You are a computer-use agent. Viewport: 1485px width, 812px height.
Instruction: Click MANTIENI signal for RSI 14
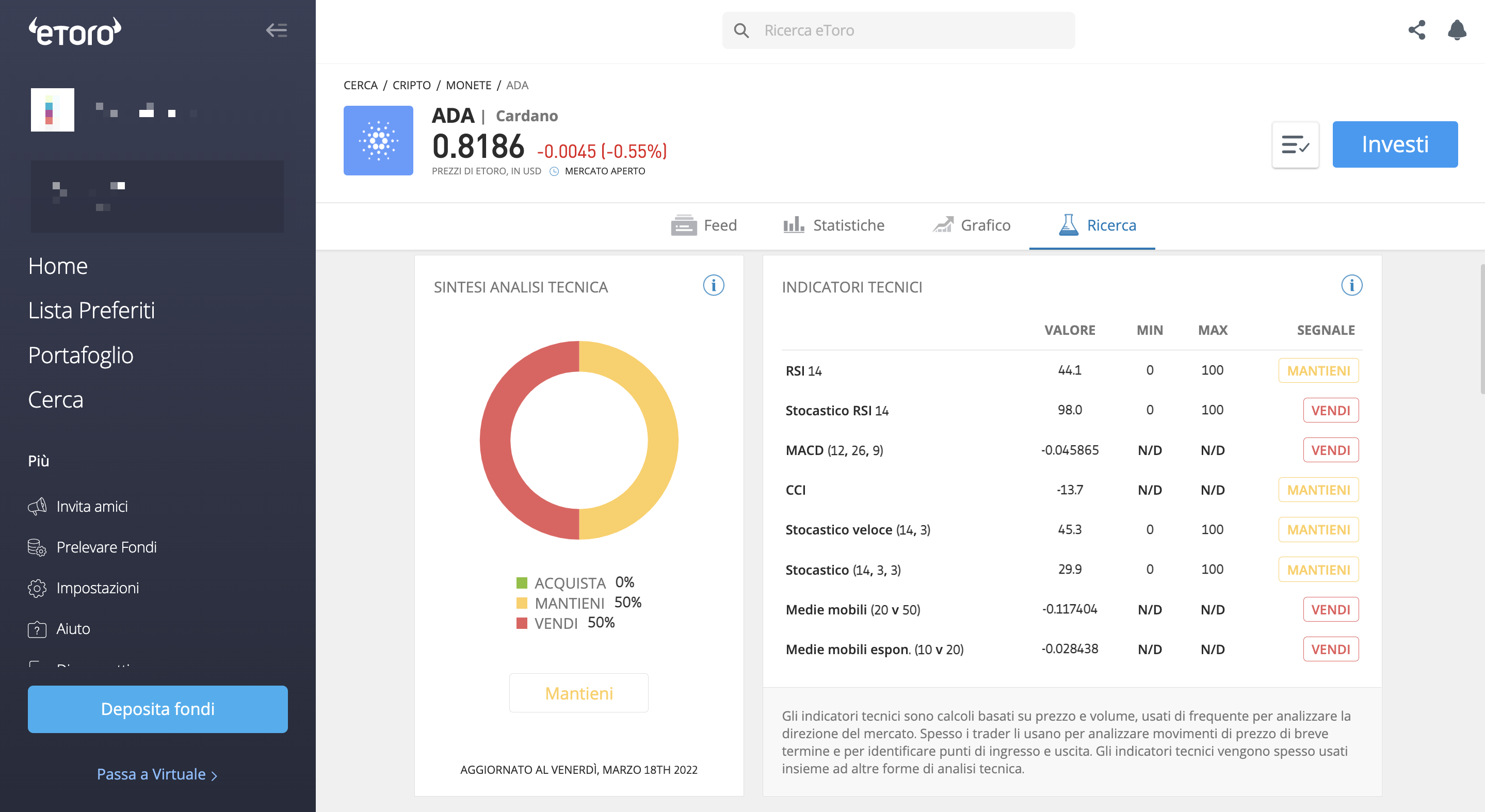coord(1319,371)
